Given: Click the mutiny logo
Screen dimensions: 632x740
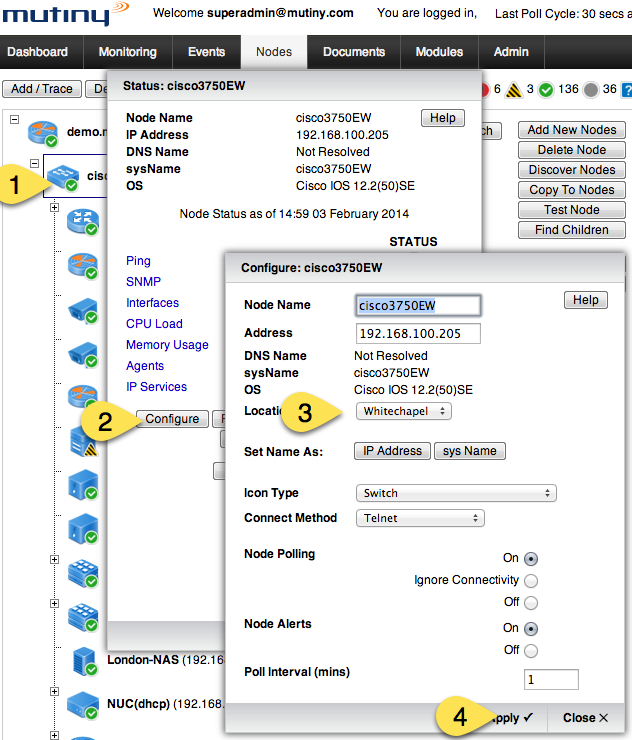Looking at the screenshot, I should [x=65, y=13].
